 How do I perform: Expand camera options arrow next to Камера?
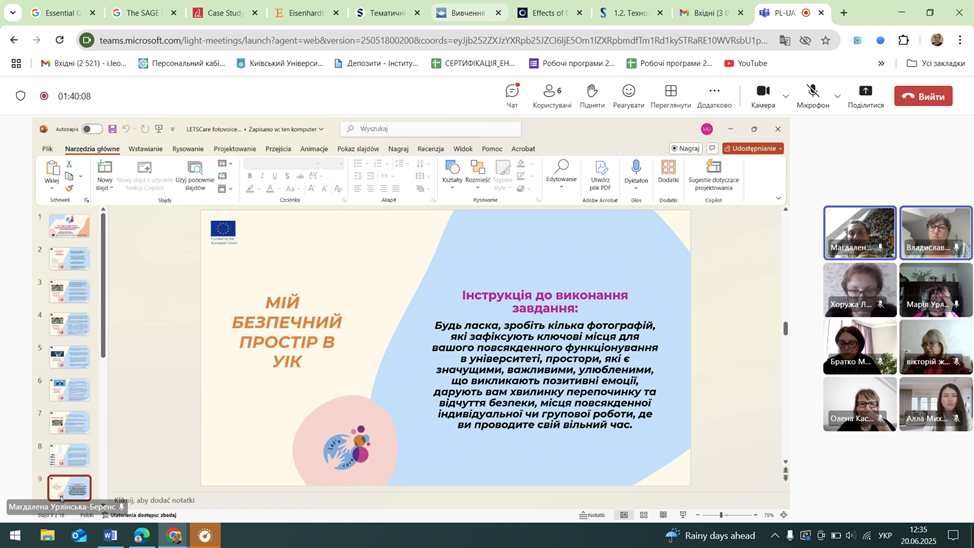(786, 97)
